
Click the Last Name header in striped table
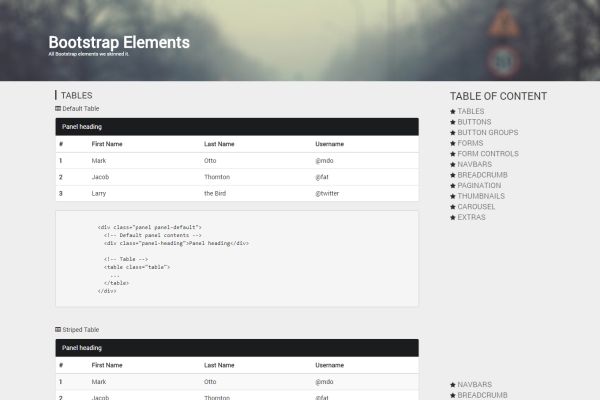pyautogui.click(x=219, y=365)
